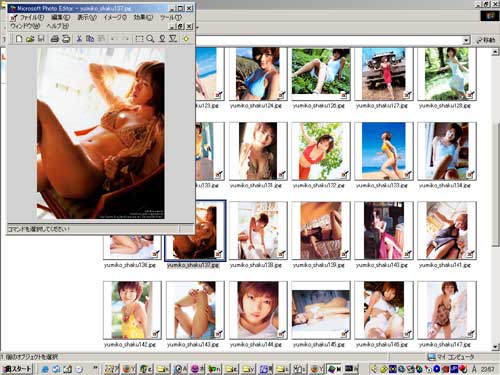Click the スタート button
Viewport: 500px width, 375px height.
coord(18,369)
